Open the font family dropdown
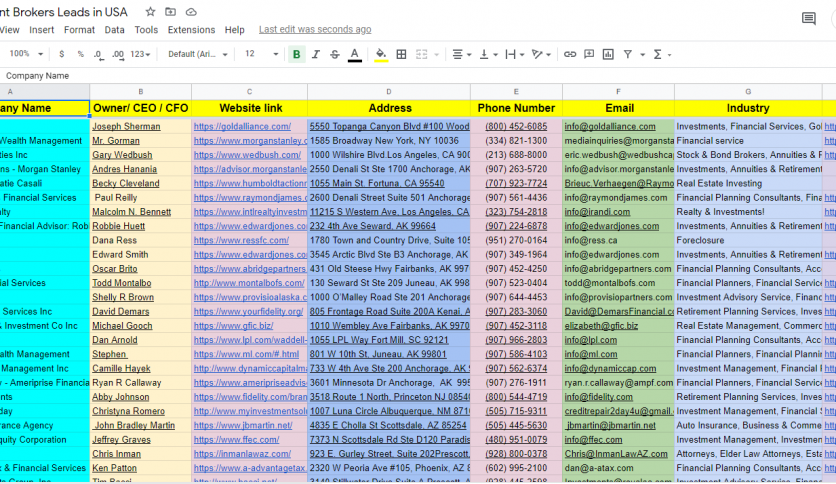The width and height of the screenshot is (836, 484). click(198, 54)
